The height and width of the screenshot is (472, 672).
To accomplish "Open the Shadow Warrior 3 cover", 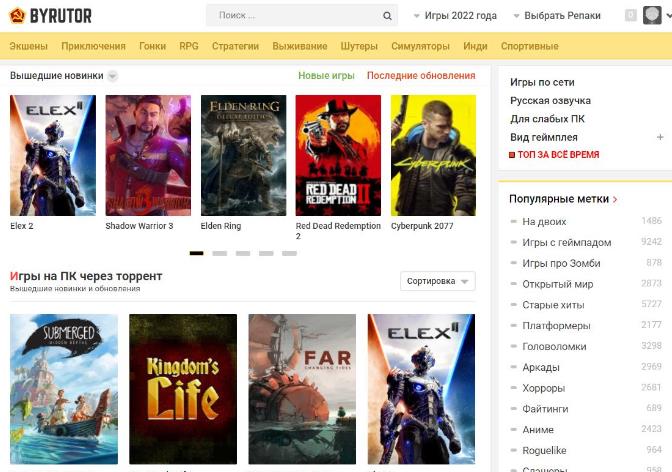I will (148, 155).
